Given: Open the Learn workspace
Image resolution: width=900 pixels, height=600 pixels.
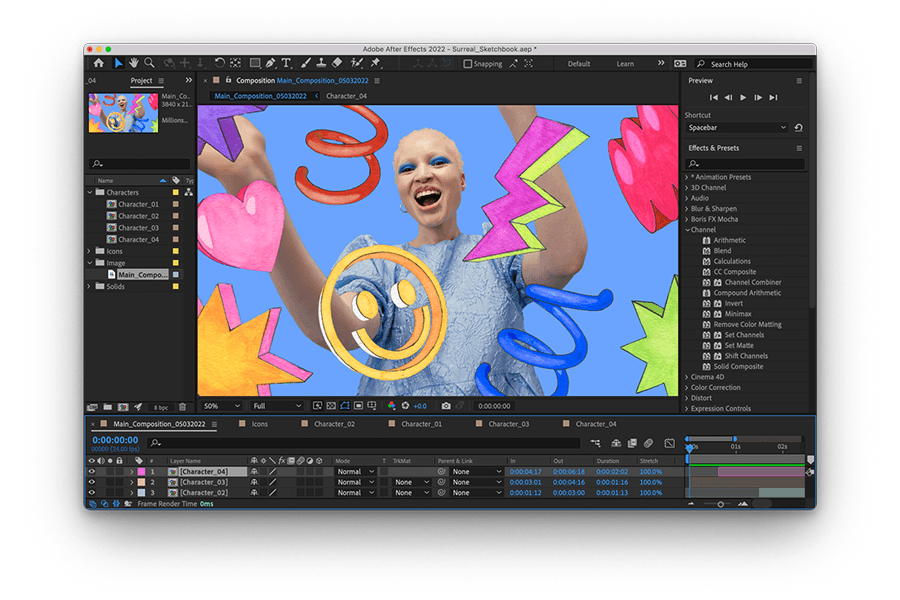Looking at the screenshot, I should tap(625, 64).
